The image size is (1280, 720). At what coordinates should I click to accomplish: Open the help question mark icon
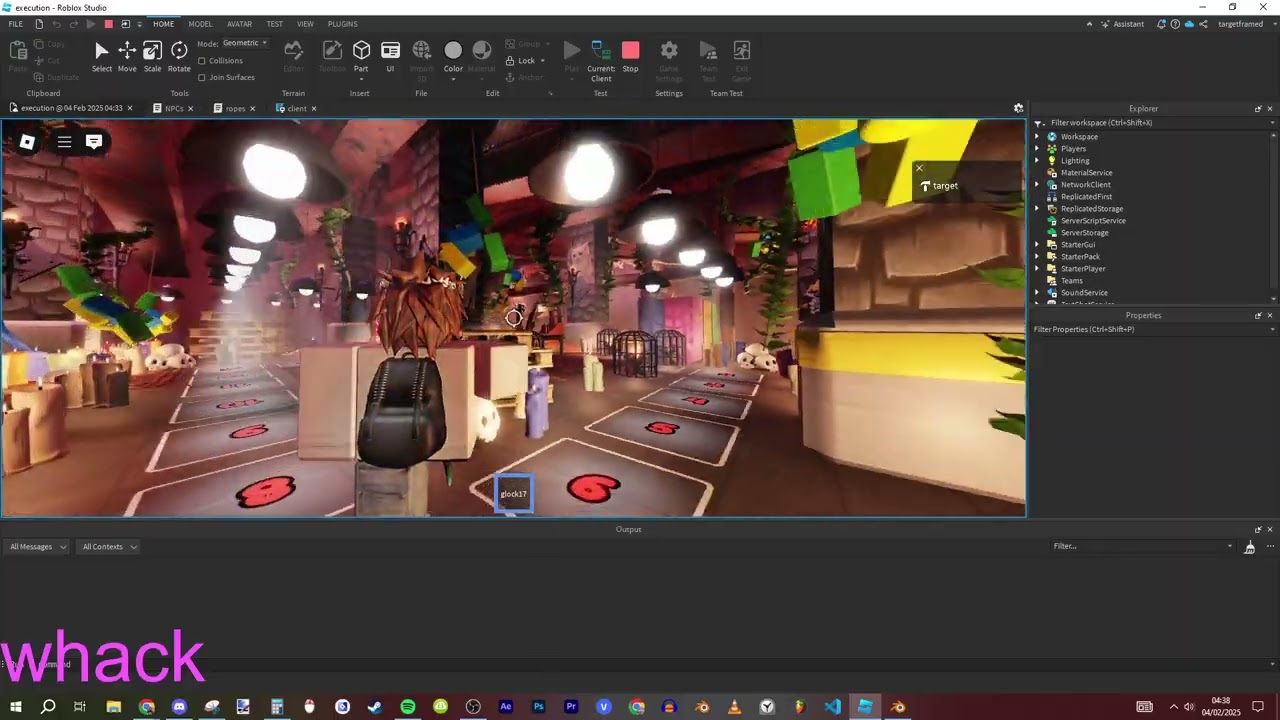pos(1175,24)
